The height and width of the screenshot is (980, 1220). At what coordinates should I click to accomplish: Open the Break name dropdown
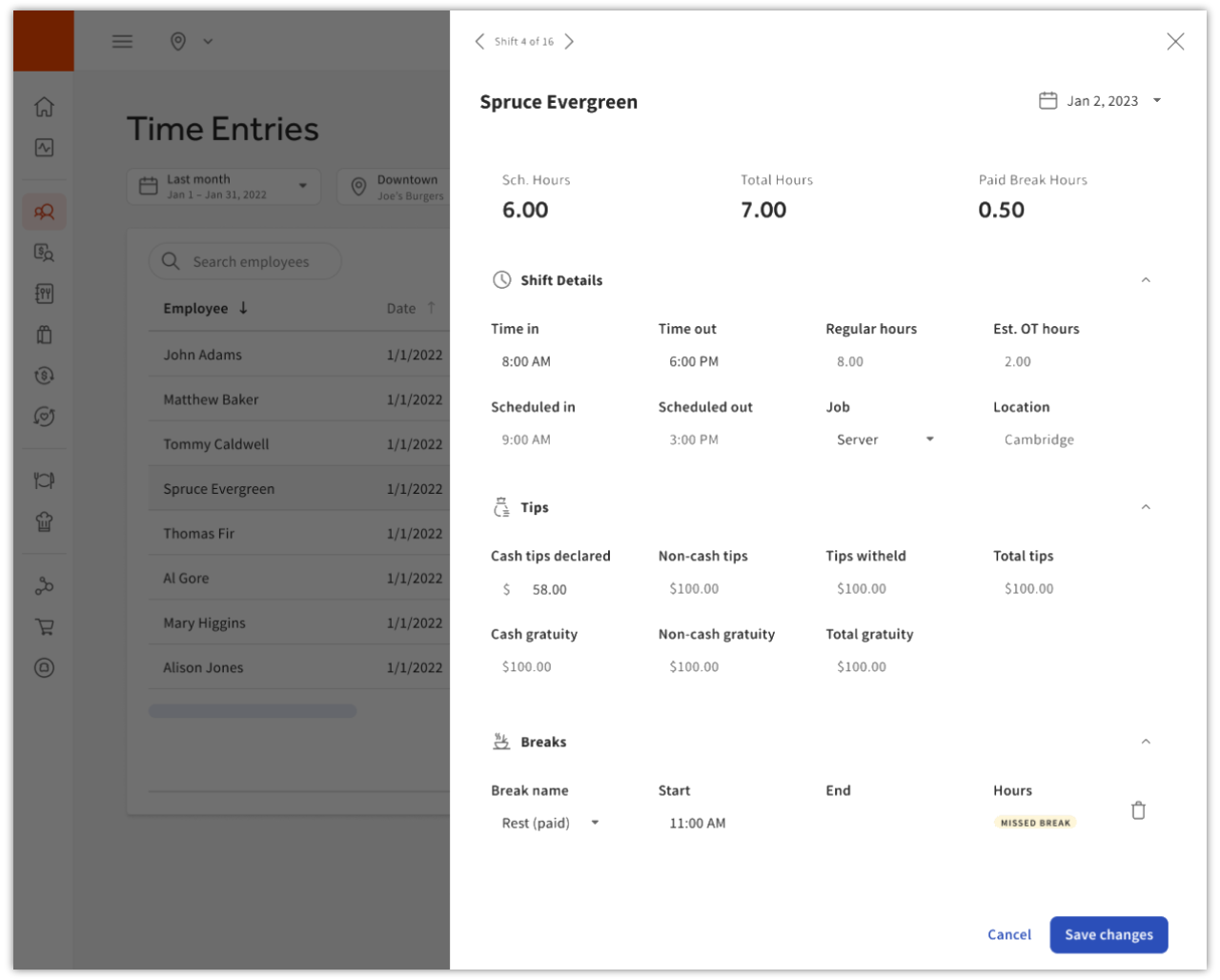pos(550,823)
